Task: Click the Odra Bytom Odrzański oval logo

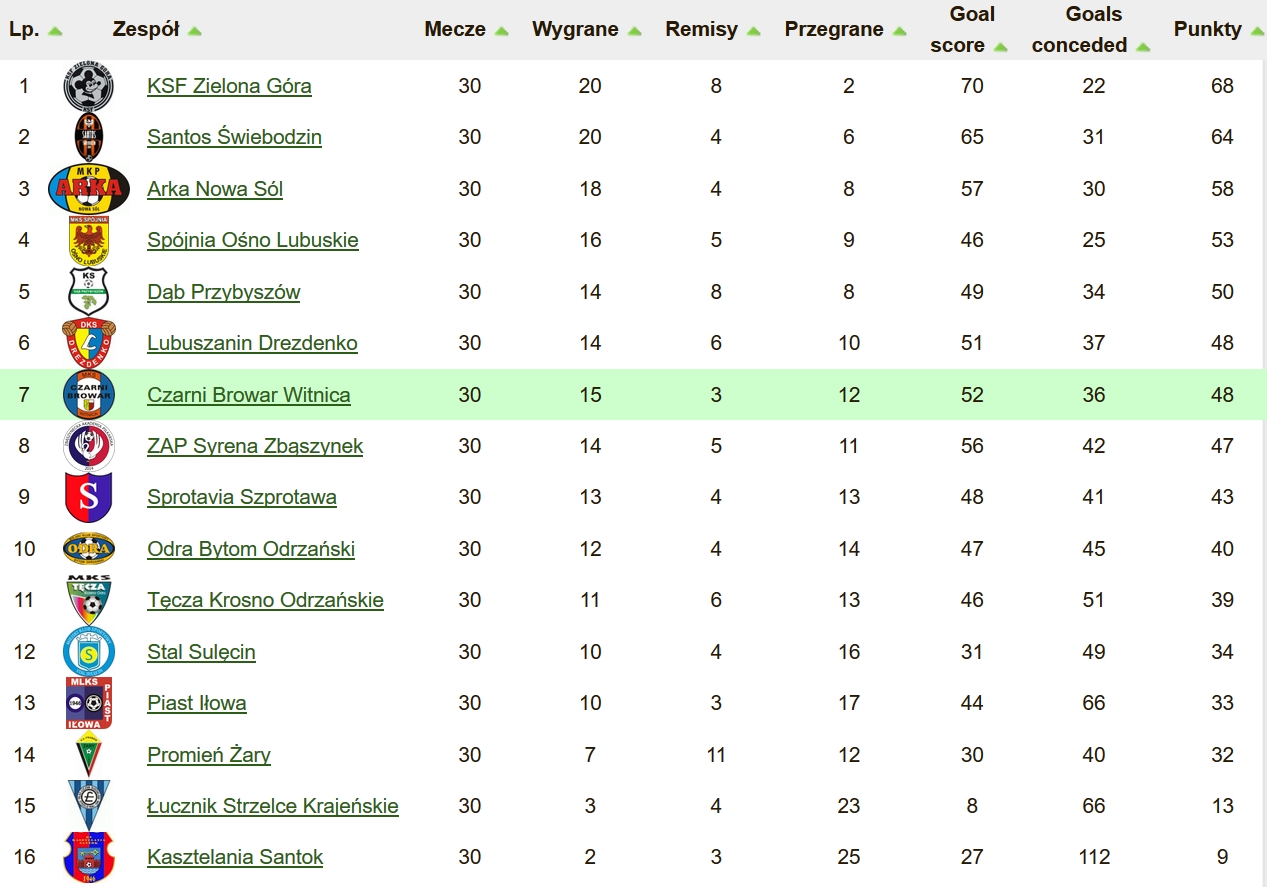Action: click(89, 549)
